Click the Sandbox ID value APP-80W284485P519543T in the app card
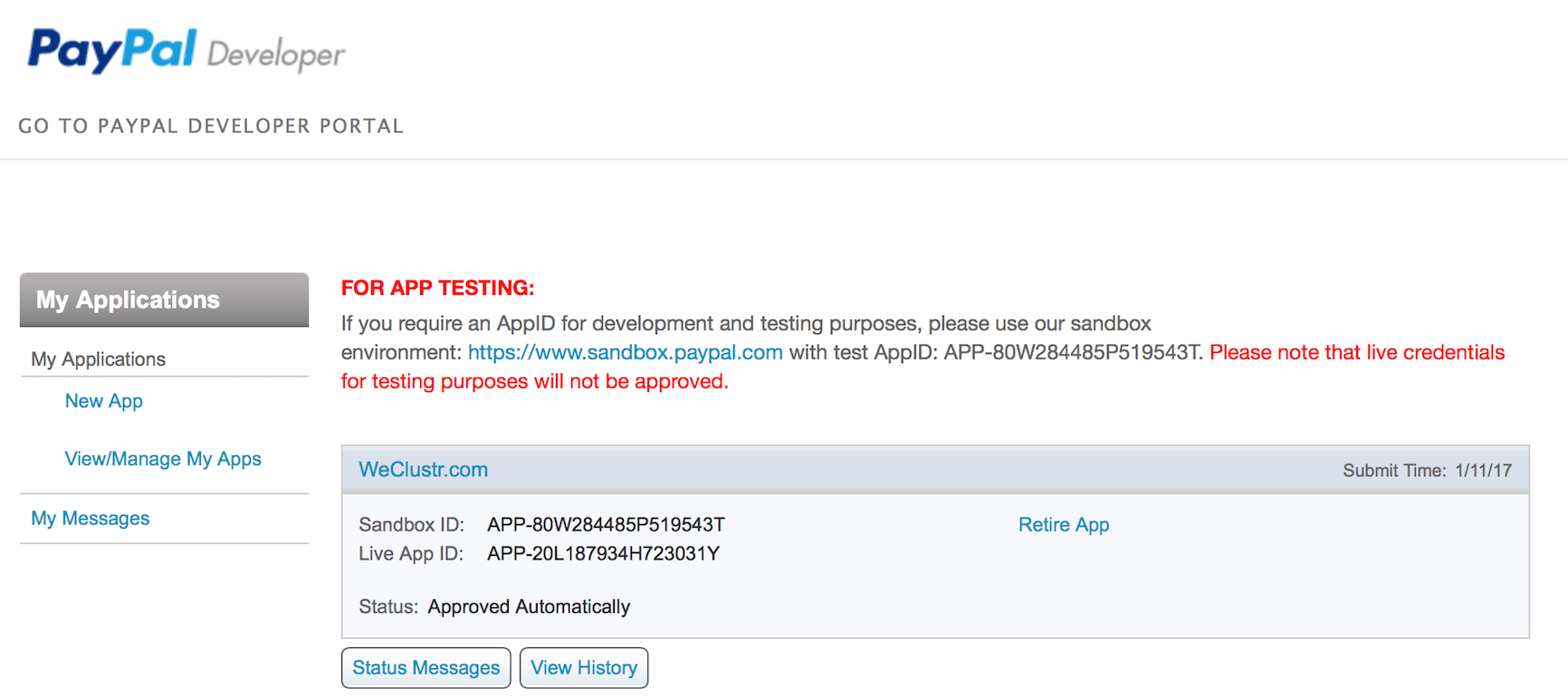Screen dimensions: 1568x697 [x=606, y=525]
